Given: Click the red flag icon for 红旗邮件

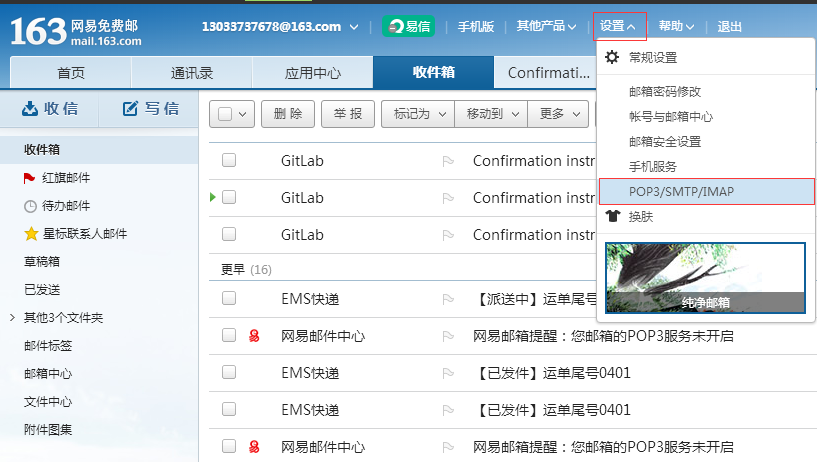Looking at the screenshot, I should click(x=29, y=178).
